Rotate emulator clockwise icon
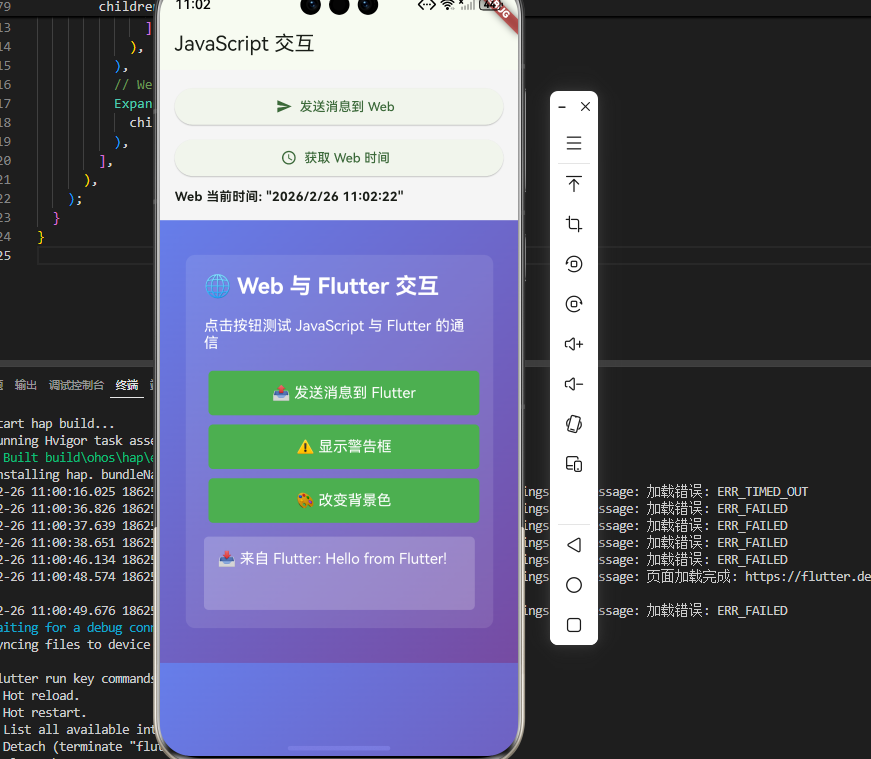 (x=574, y=304)
